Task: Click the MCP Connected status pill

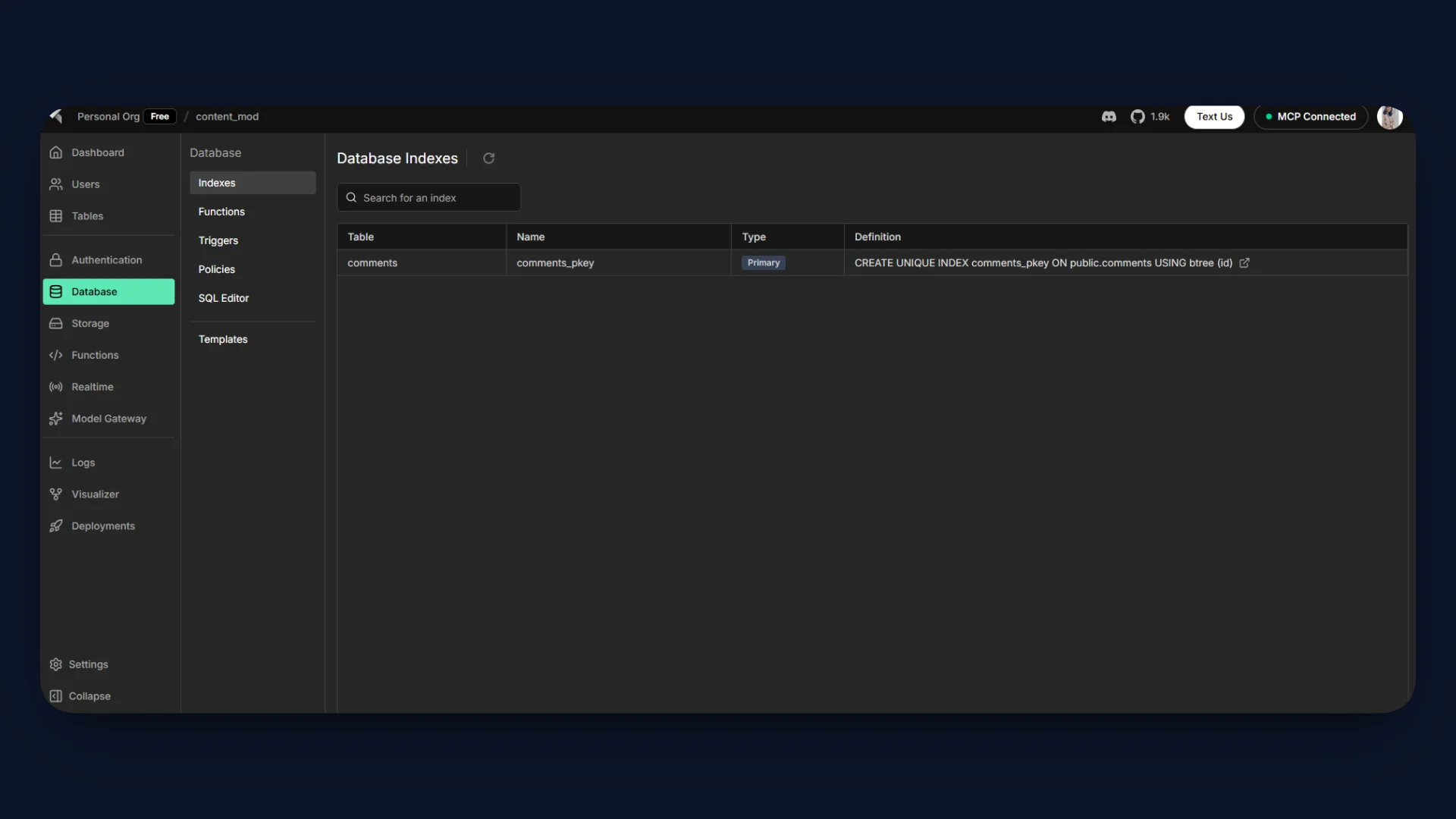Action: (1310, 117)
